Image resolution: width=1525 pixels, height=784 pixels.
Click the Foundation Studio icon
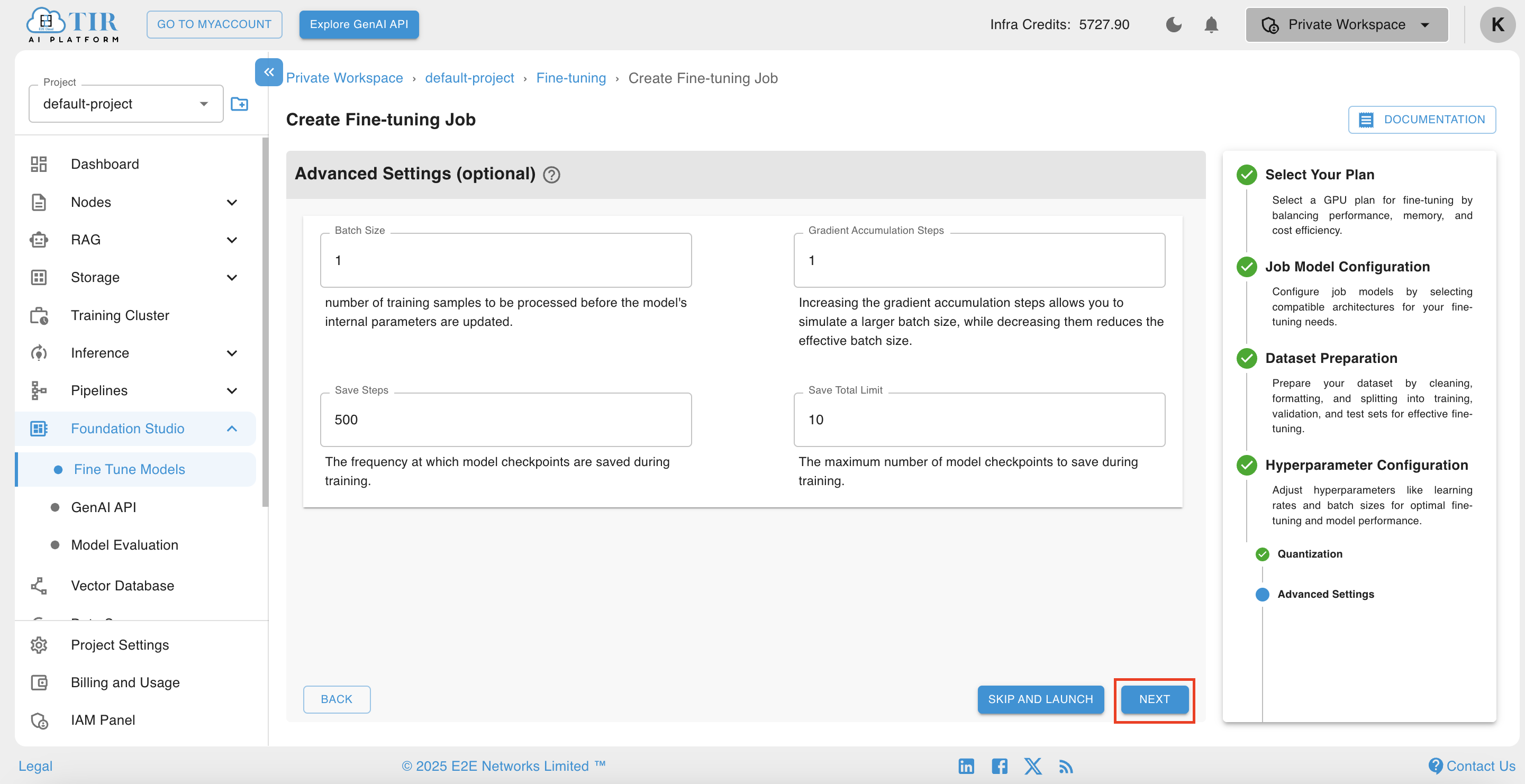39,429
